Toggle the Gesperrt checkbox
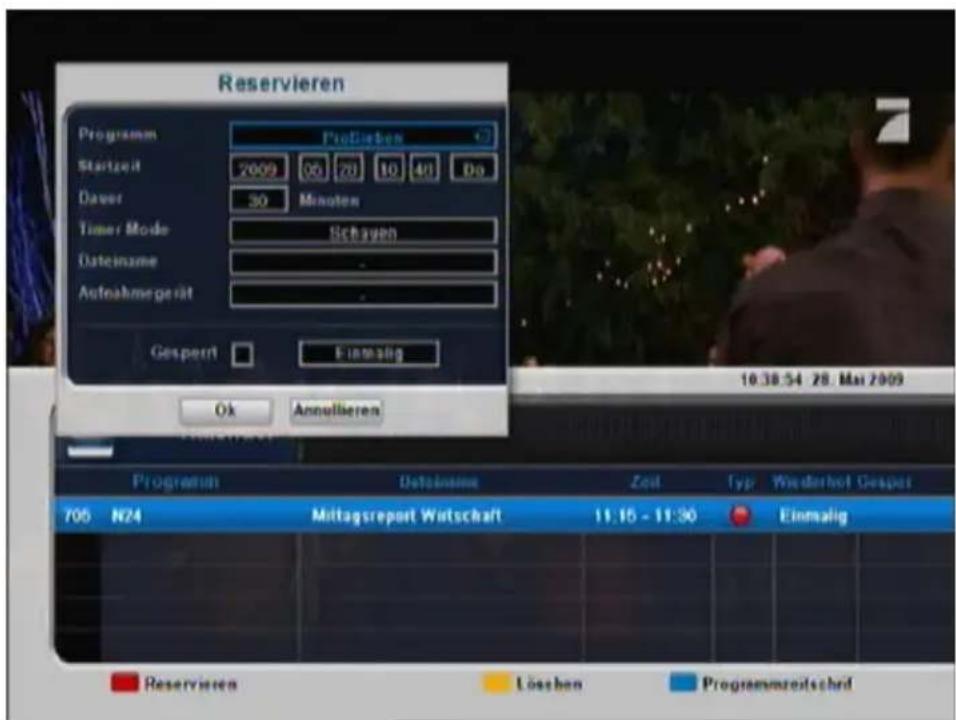Viewport: 956px width, 720px height. point(243,354)
